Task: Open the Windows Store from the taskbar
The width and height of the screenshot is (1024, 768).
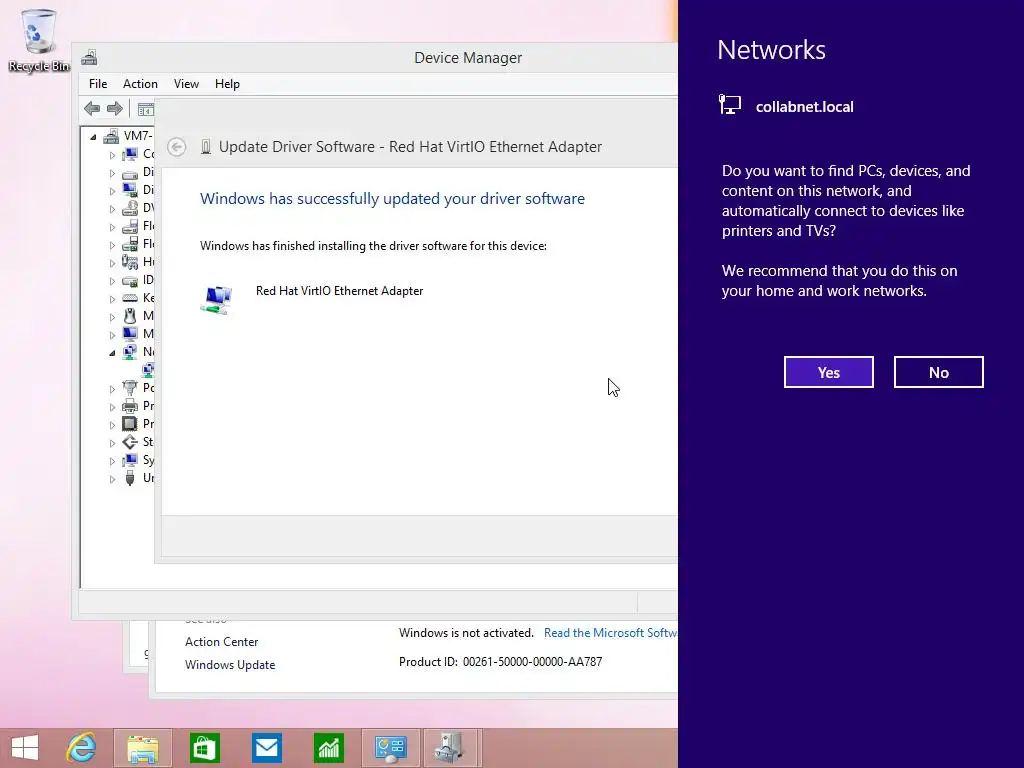Action: pyautogui.click(x=204, y=748)
